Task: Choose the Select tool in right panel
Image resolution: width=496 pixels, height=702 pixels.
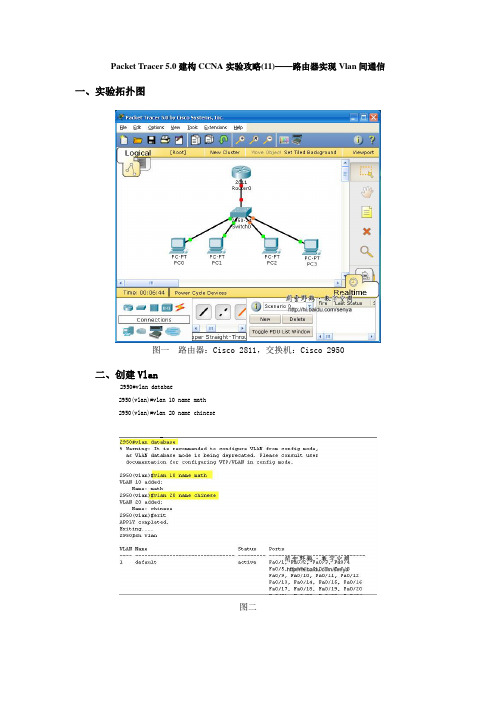Action: coord(366,172)
